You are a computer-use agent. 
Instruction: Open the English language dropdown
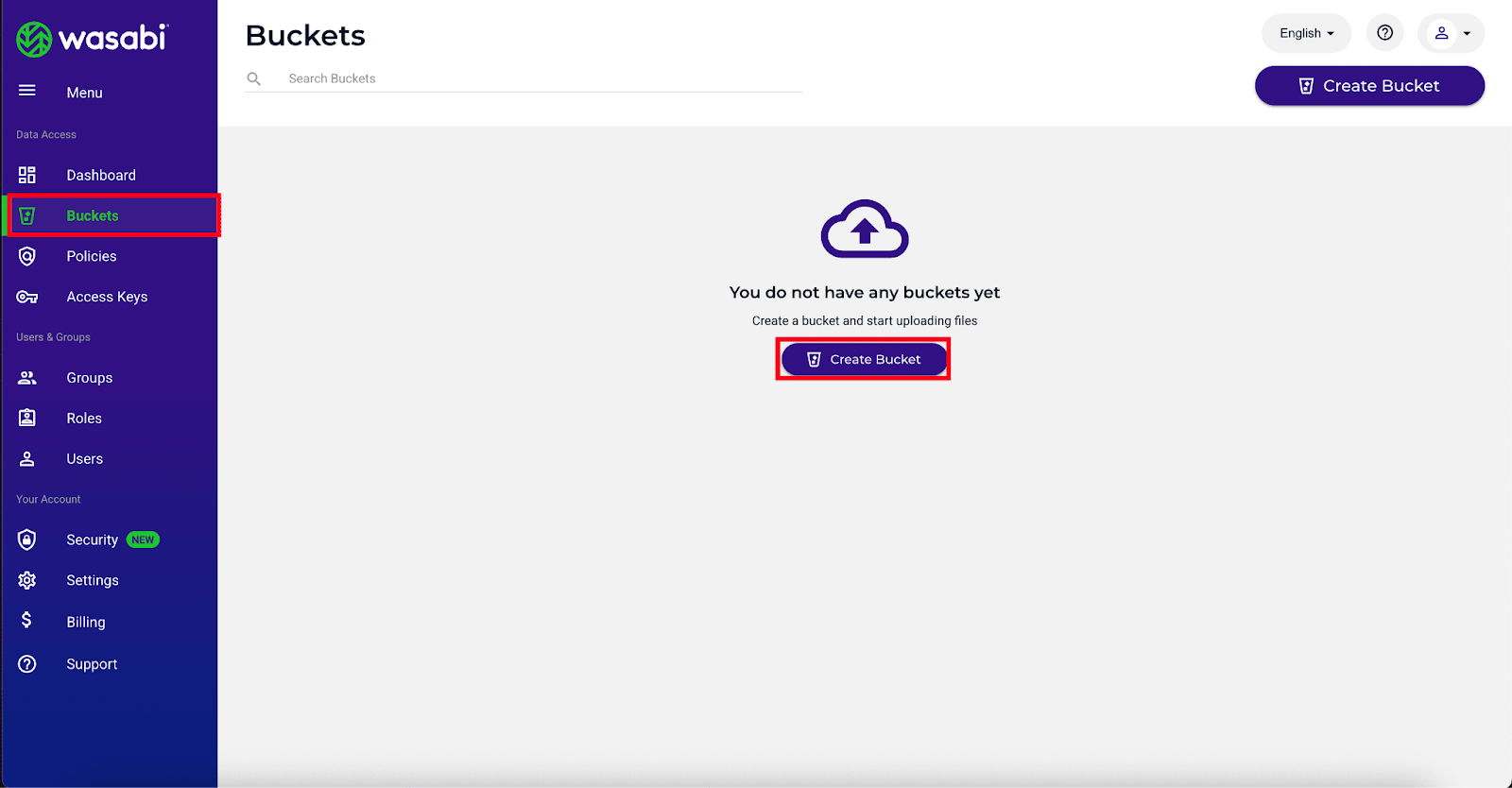1307,33
